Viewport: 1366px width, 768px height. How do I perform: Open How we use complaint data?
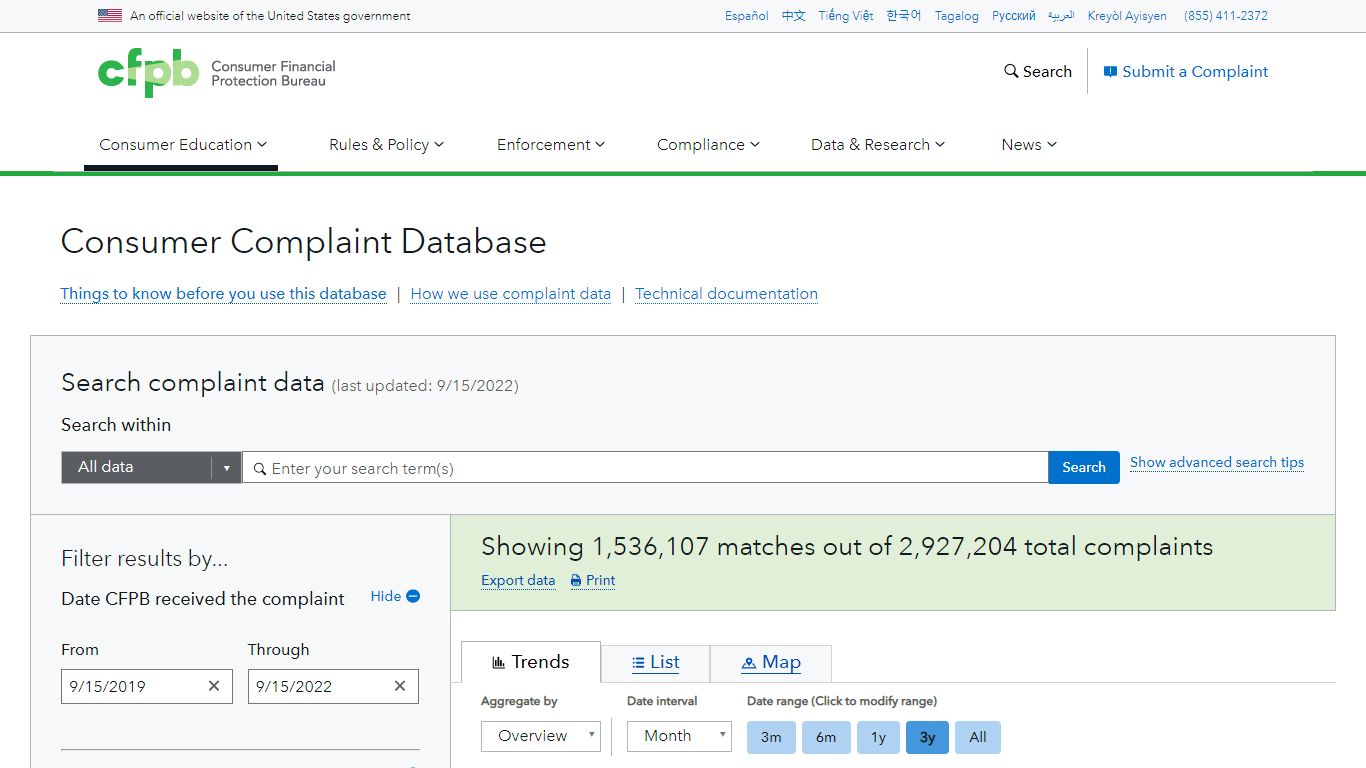[x=511, y=294]
